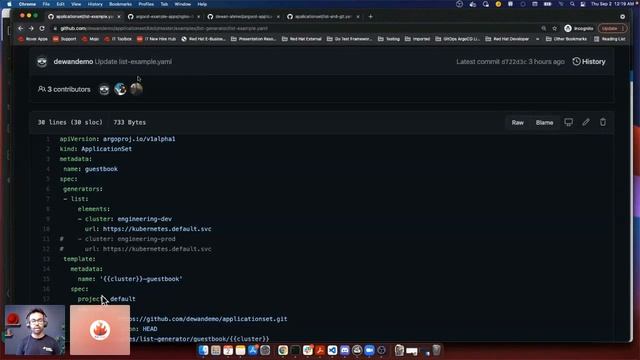Click the https://kubernetes.default.svc URL on line 10

coord(157,229)
